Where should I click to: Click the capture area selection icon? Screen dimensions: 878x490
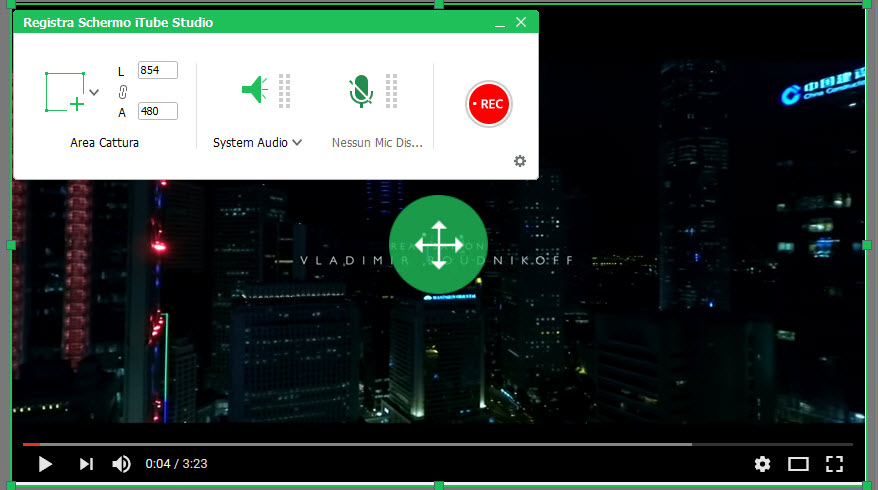[x=65, y=92]
